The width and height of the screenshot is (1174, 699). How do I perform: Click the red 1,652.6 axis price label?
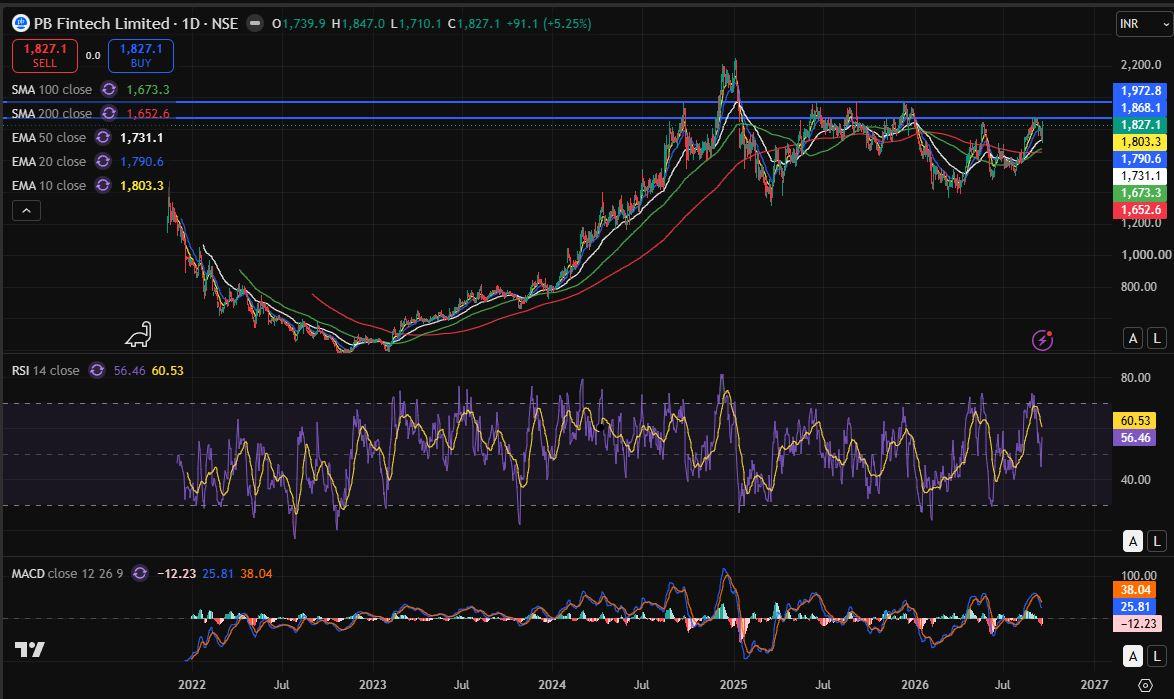click(1140, 210)
